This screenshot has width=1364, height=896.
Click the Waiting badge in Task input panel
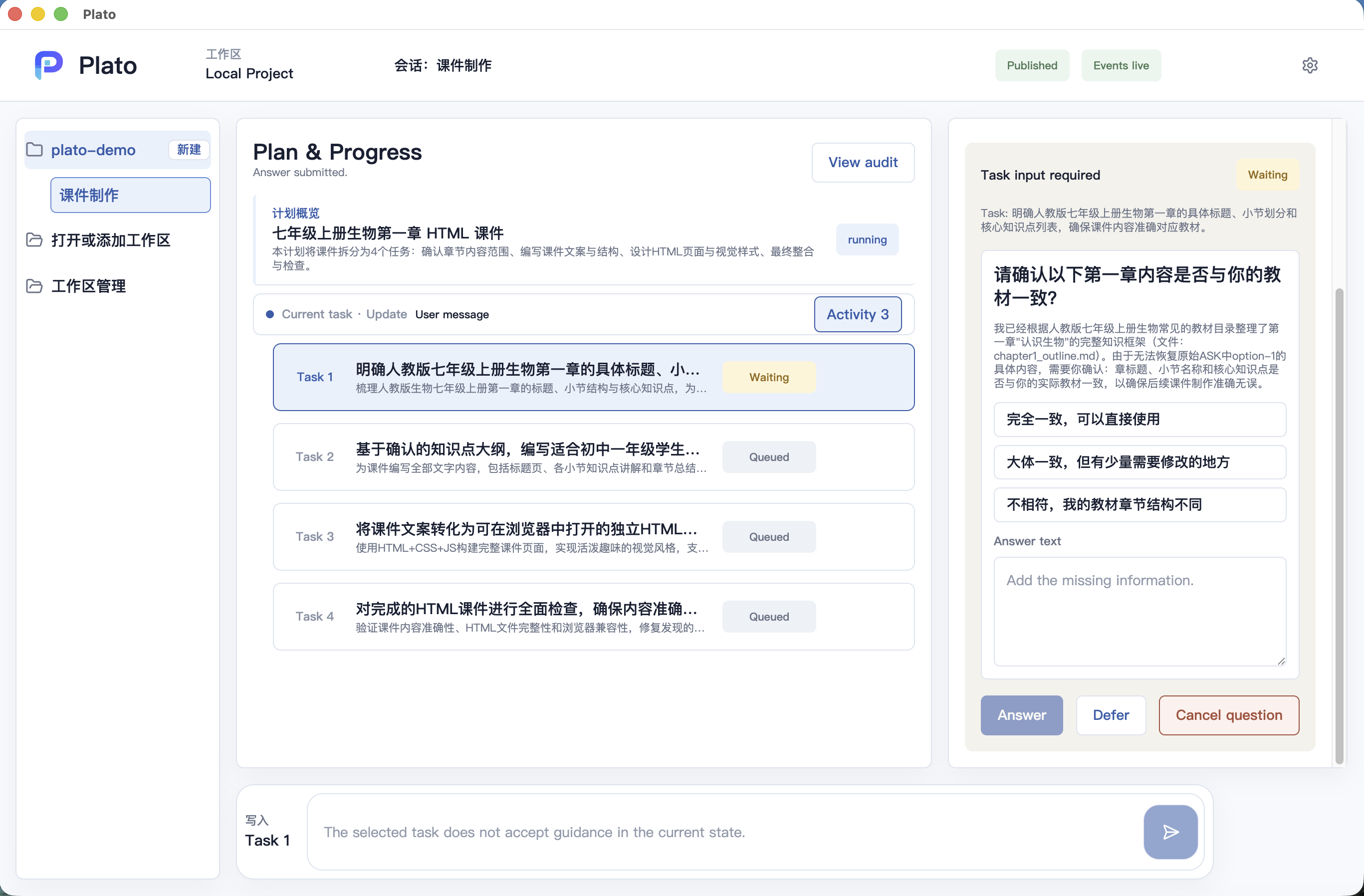(1267, 175)
